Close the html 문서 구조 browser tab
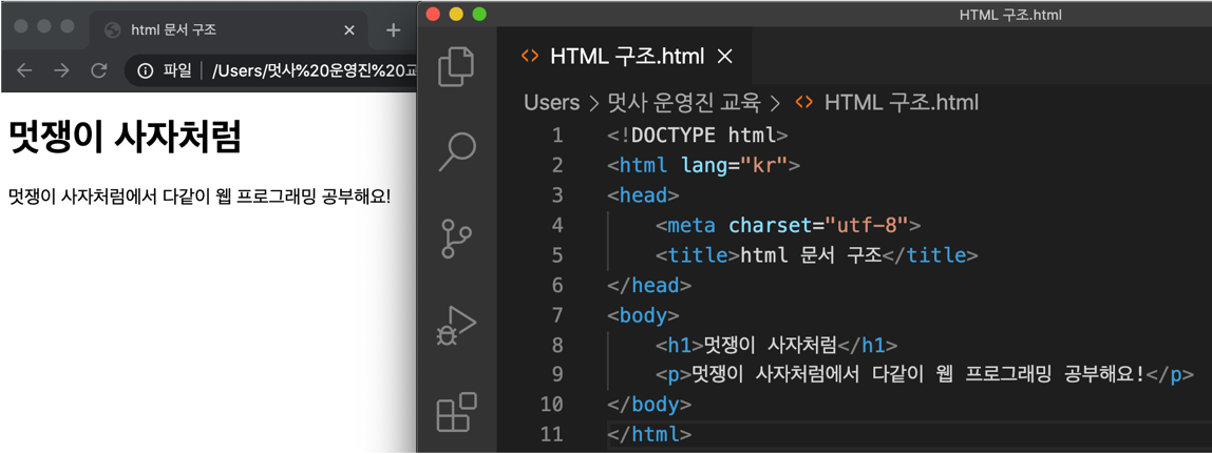 point(349,30)
